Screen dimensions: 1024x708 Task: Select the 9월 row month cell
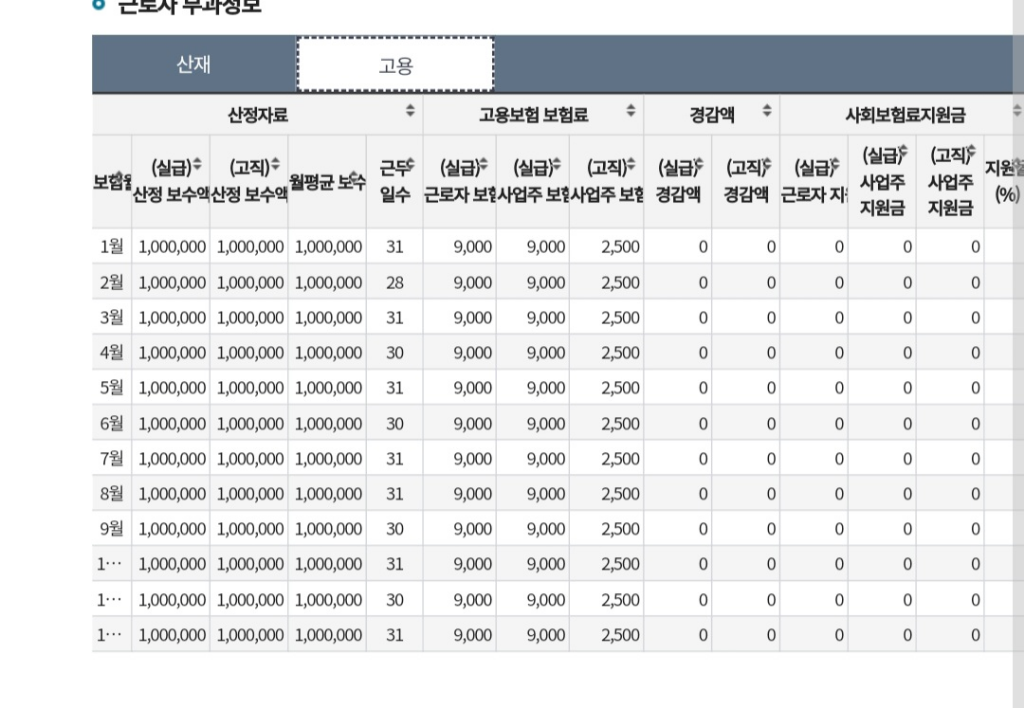pyautogui.click(x=112, y=529)
